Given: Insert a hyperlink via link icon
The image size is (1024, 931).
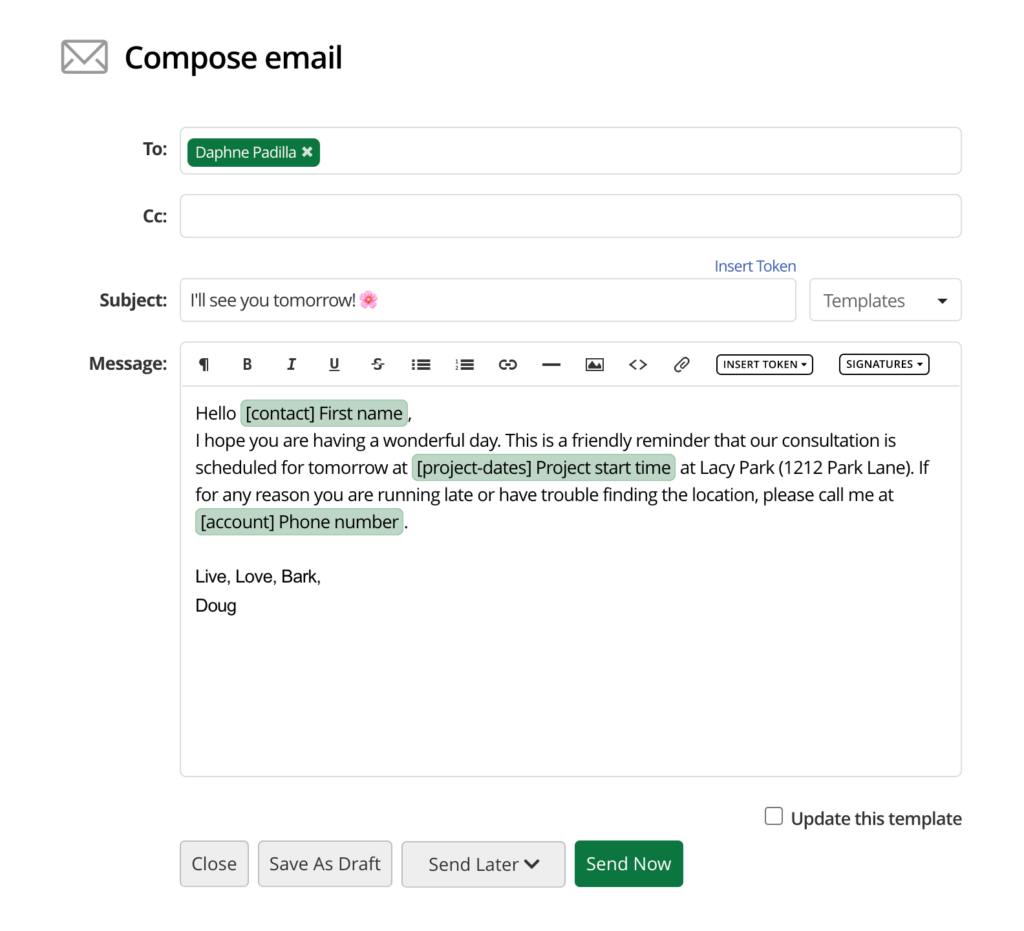Looking at the screenshot, I should point(508,365).
